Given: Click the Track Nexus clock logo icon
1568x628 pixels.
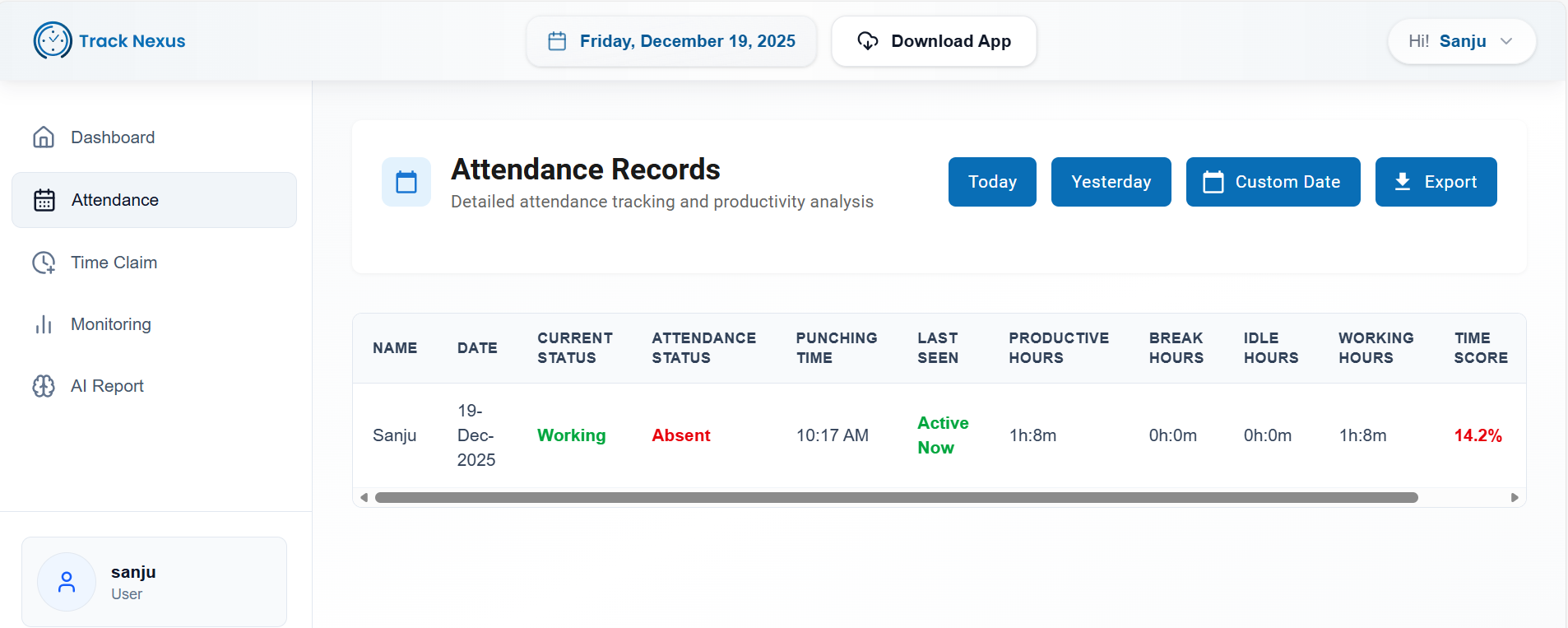Looking at the screenshot, I should (x=53, y=40).
